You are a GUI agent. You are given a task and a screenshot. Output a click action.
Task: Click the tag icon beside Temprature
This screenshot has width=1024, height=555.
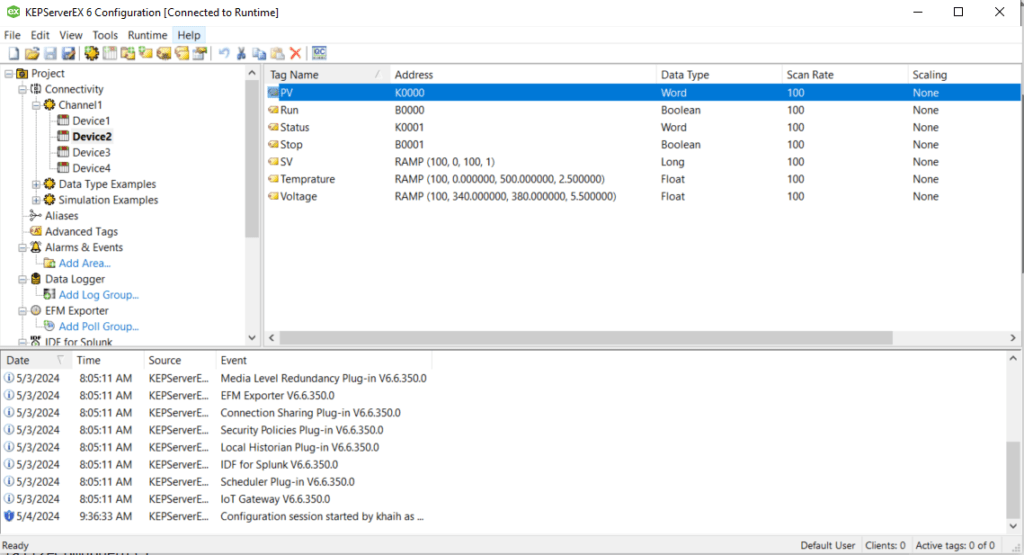coord(273,179)
